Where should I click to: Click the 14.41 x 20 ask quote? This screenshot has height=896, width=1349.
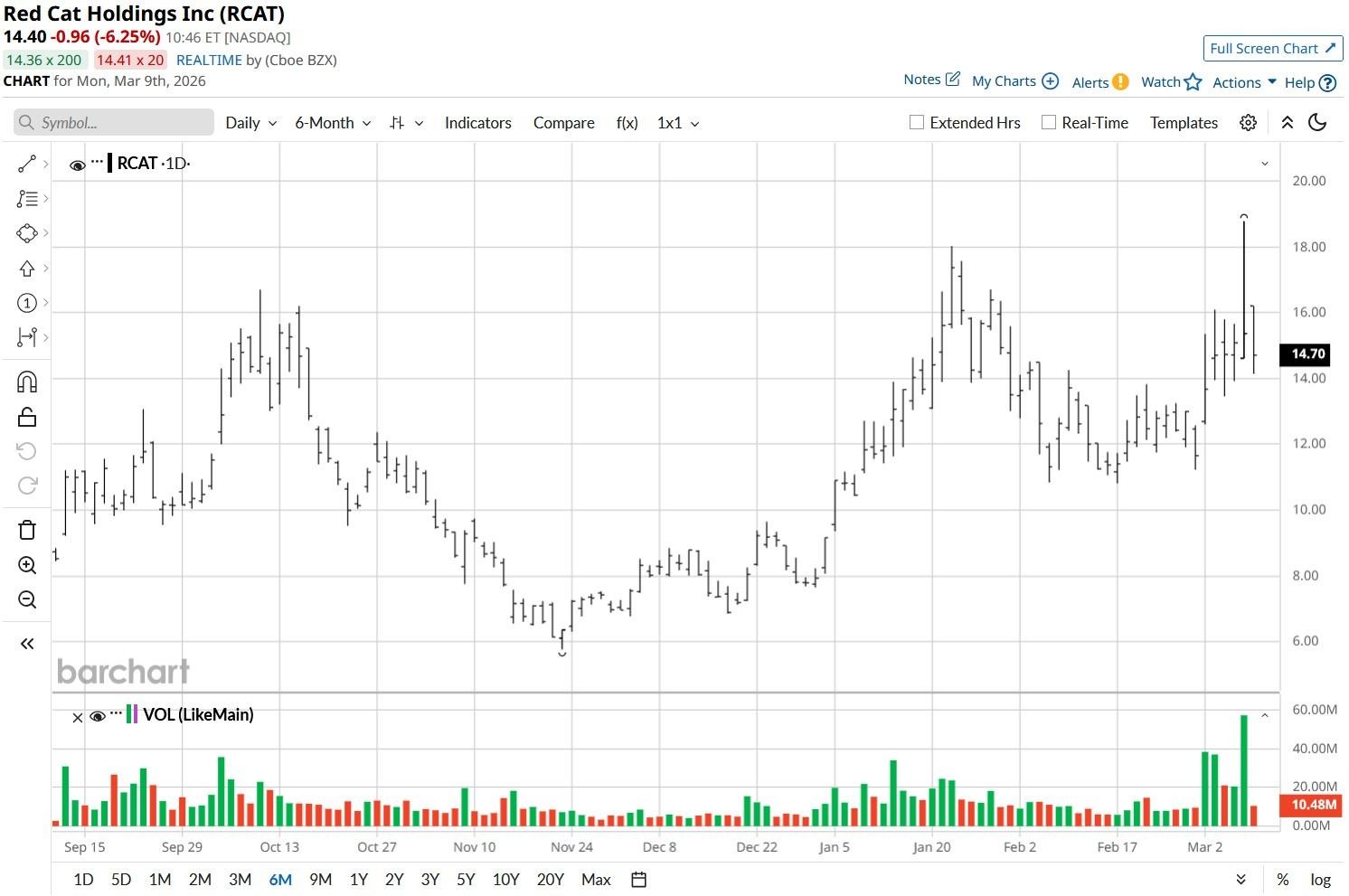tap(130, 60)
